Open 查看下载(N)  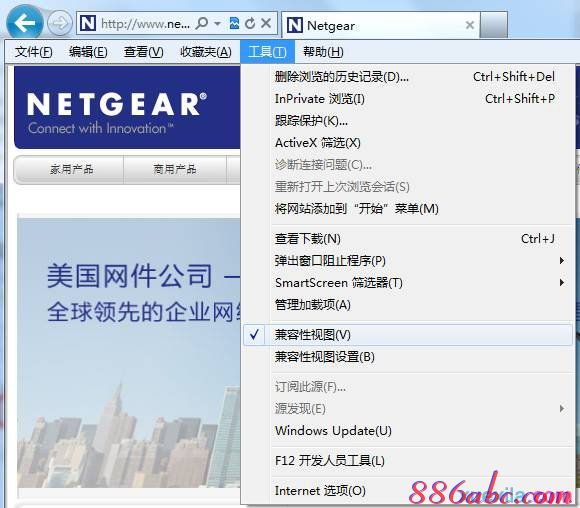[408, 239]
